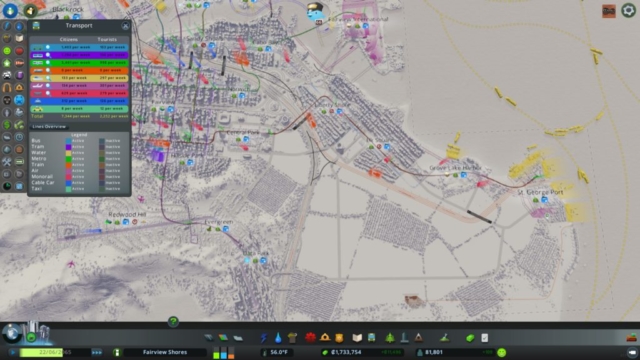The height and width of the screenshot is (360, 640).
Task: Open the Policies panel icon
Action: point(484,338)
